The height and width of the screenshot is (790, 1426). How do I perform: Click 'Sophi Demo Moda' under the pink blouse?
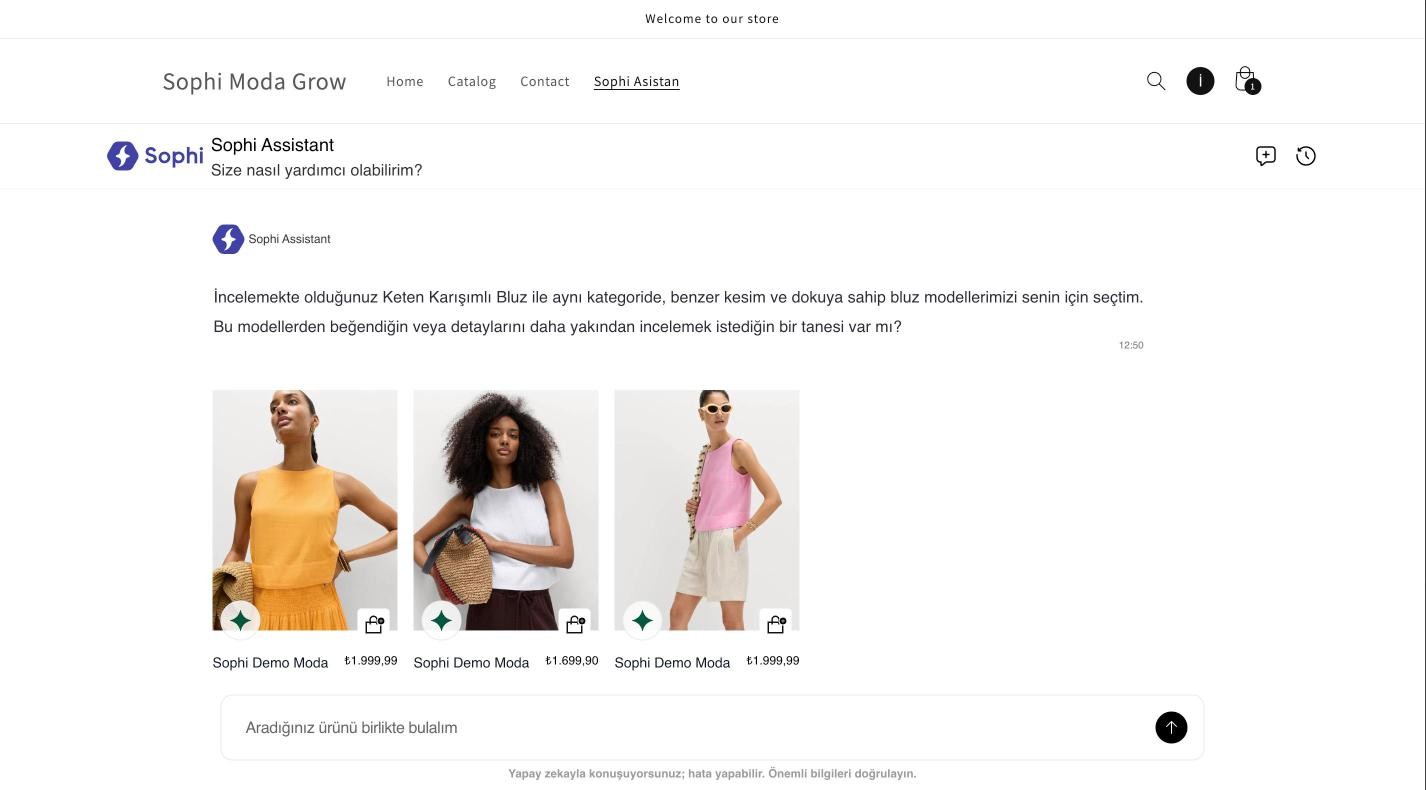[672, 663]
